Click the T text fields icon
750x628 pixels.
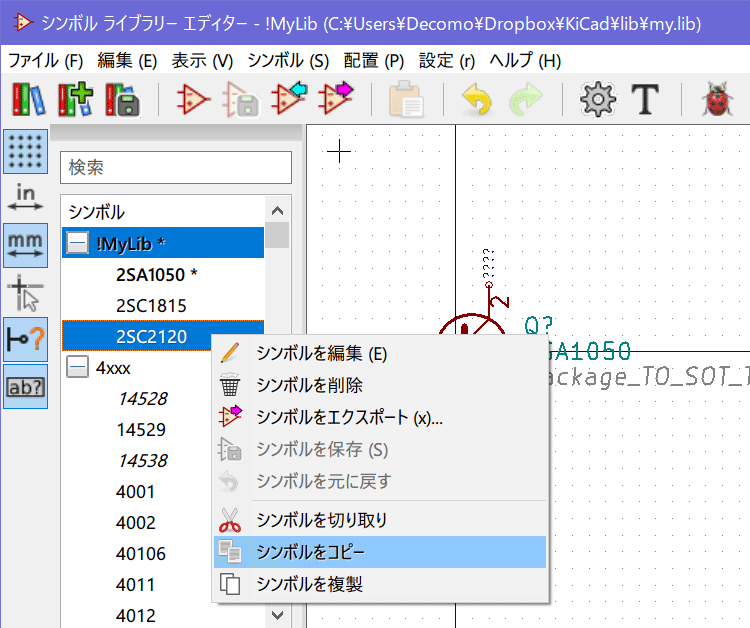(x=647, y=99)
